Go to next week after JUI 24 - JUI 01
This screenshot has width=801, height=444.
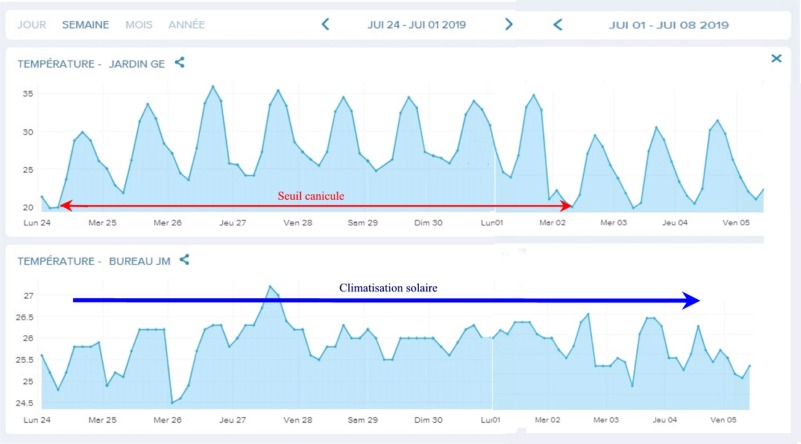(508, 24)
